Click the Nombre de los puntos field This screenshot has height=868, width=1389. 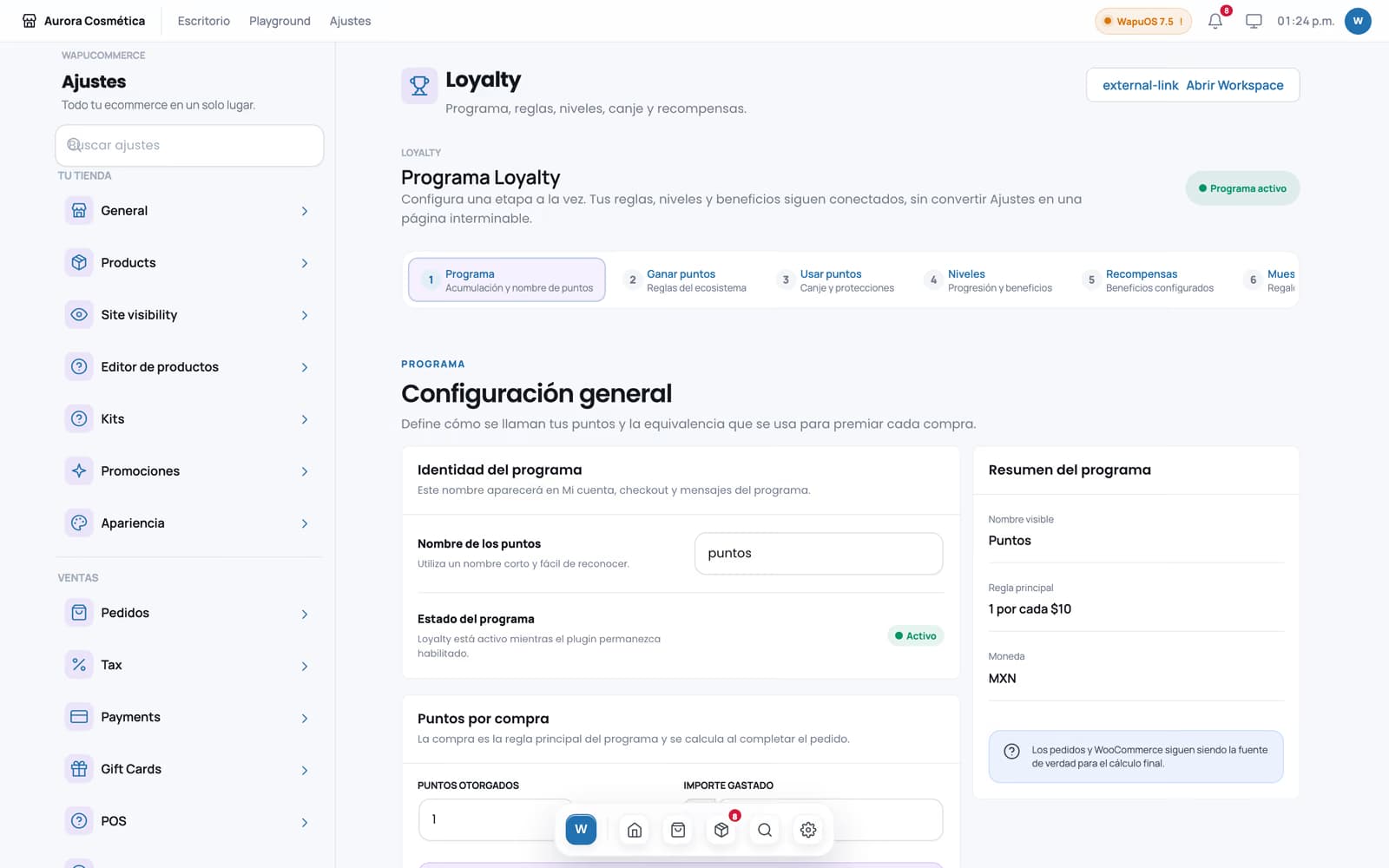click(x=819, y=553)
